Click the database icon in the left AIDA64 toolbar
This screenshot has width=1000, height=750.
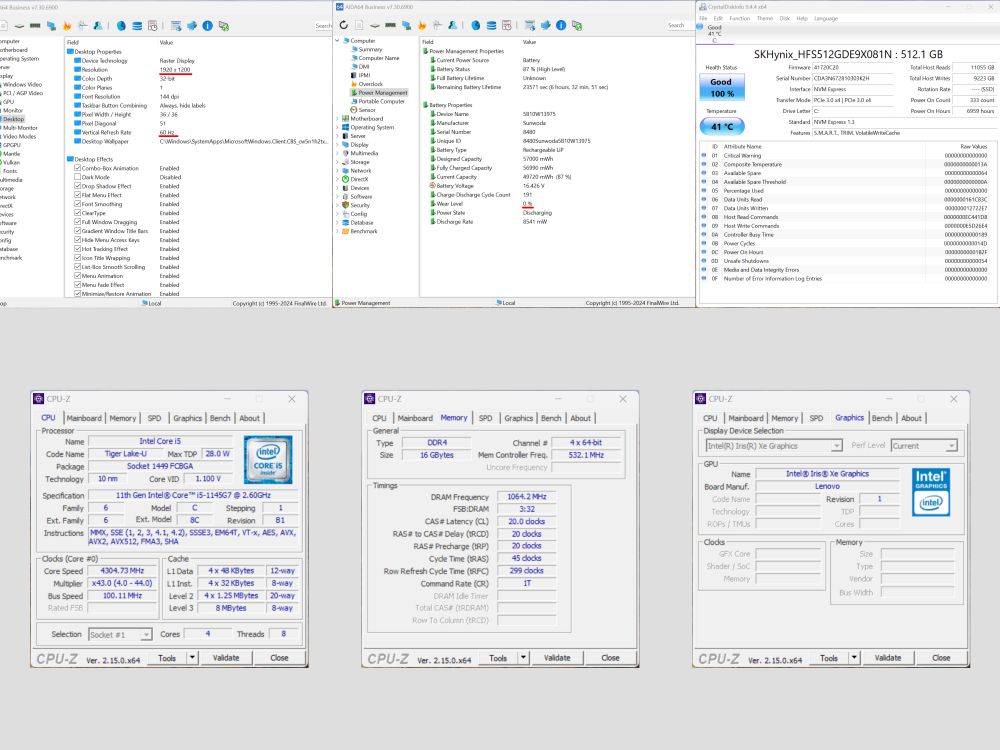(135, 24)
